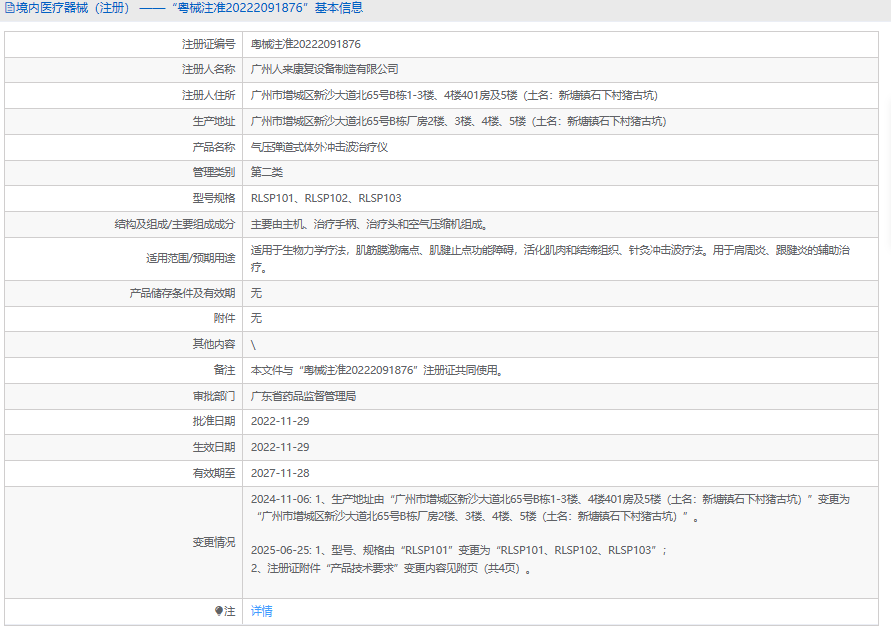Click the 适用范围/预期用途 description text
This screenshot has width=891, height=632.
point(550,259)
